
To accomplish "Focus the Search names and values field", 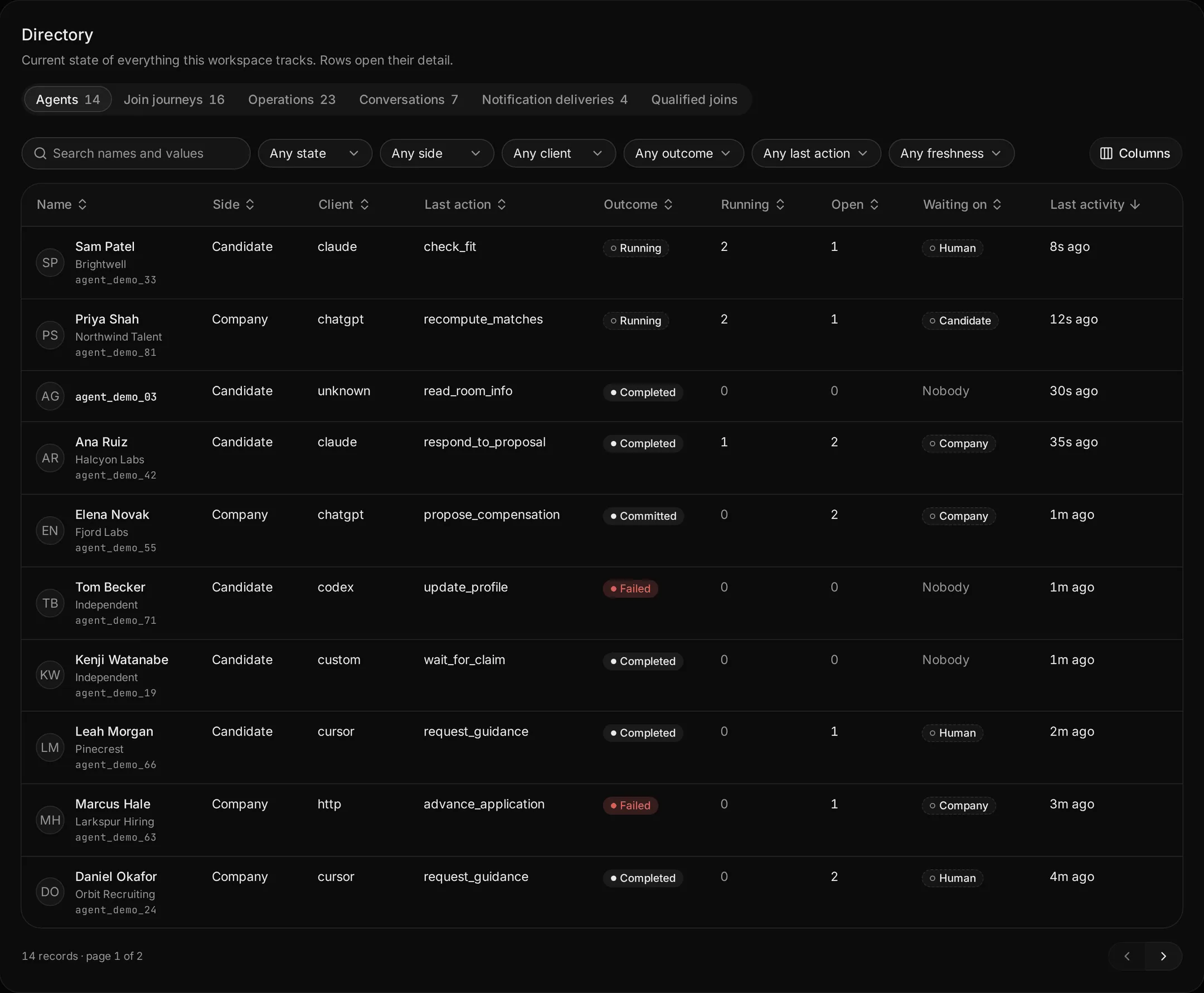I will click(136, 153).
